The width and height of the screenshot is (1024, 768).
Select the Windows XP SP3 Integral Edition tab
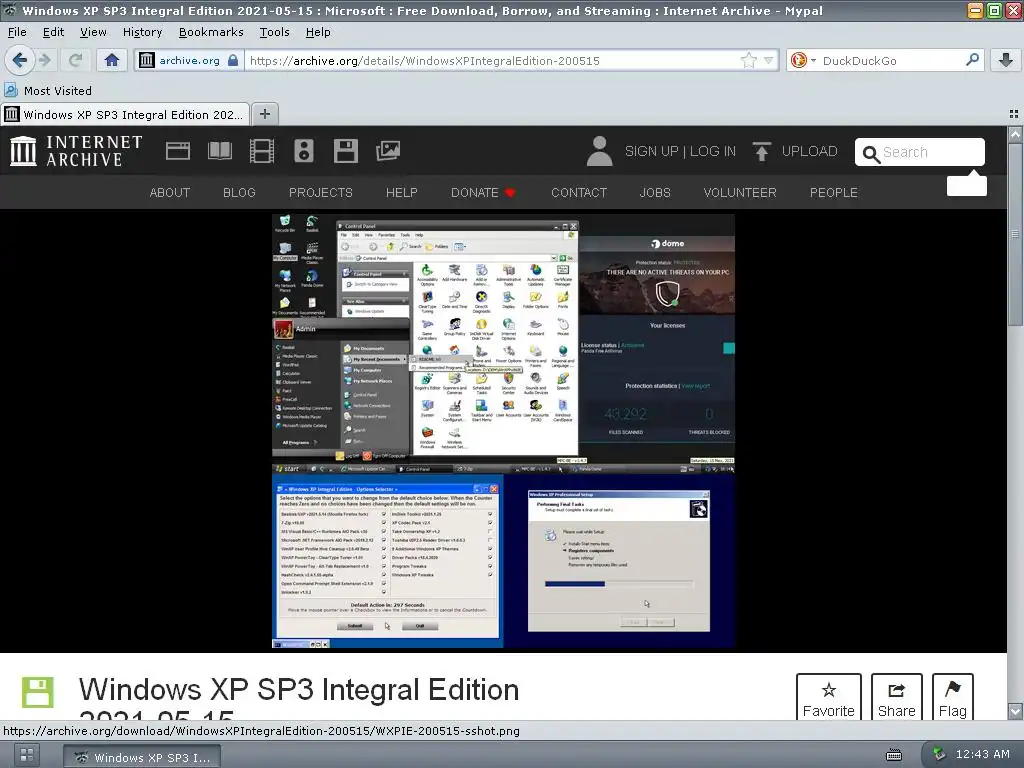click(125, 115)
